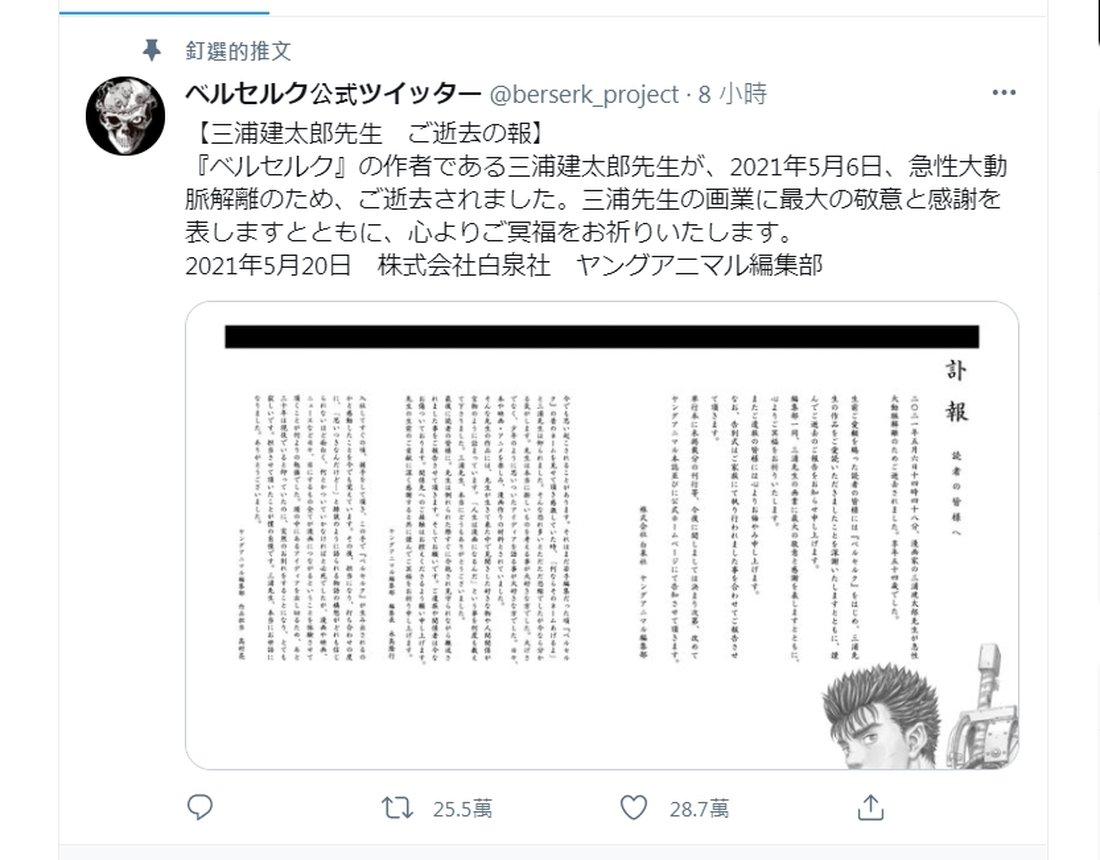The width and height of the screenshot is (1100, 860).
Task: Click the skull profile avatar
Action: 126,116
